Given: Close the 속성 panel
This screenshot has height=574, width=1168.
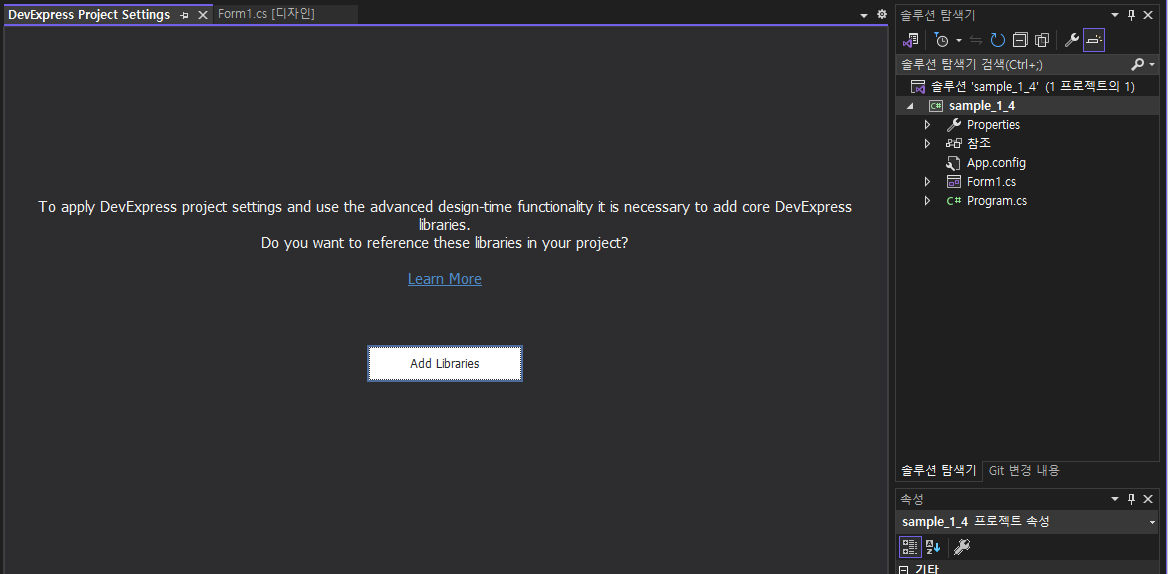Looking at the screenshot, I should click(x=1148, y=499).
